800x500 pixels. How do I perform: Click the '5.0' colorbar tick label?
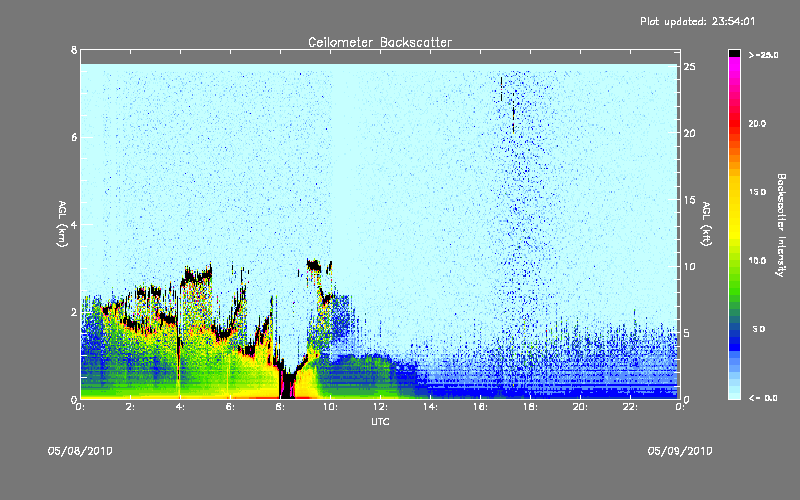point(759,329)
